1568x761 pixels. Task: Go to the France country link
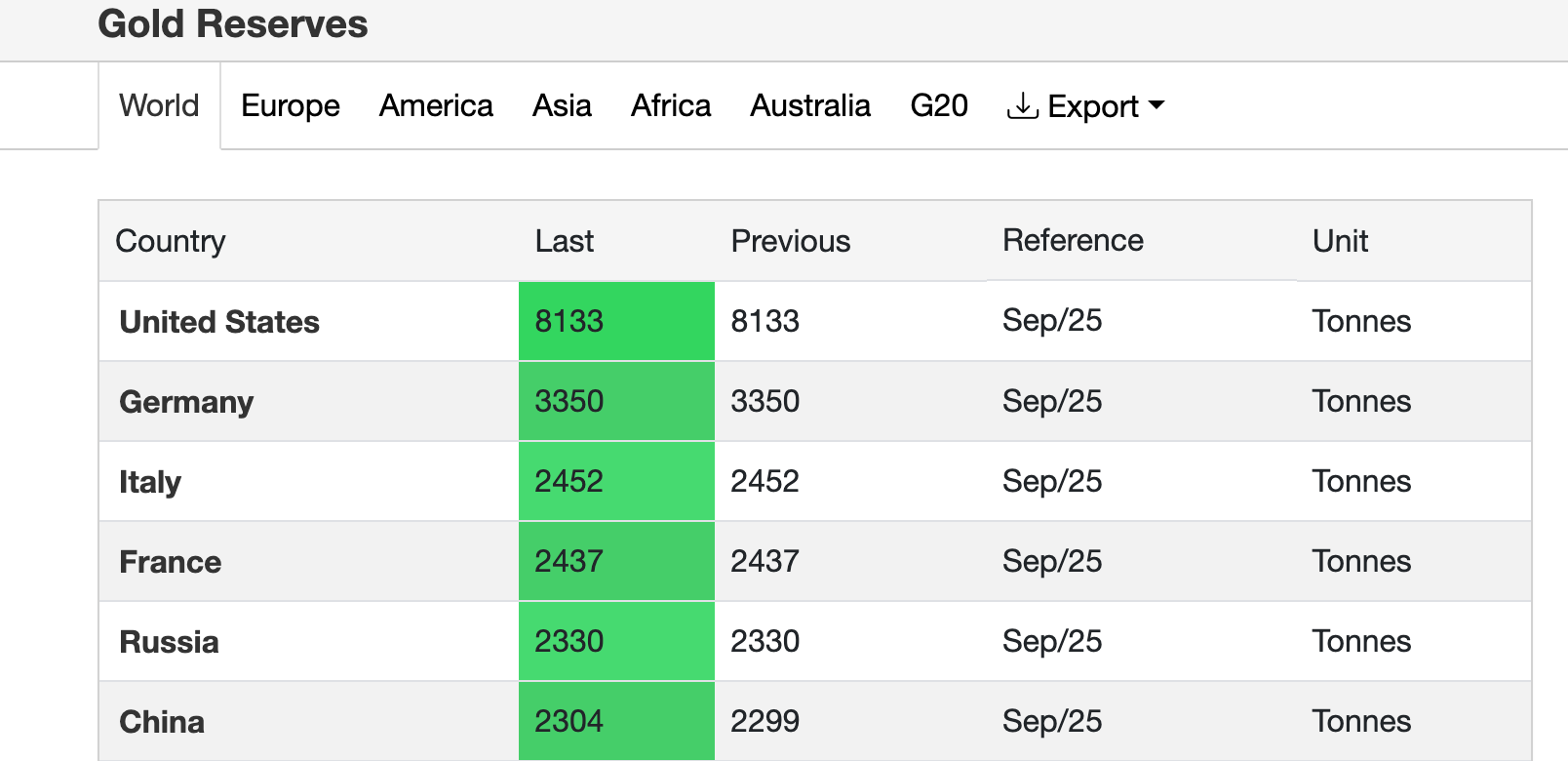tap(171, 562)
